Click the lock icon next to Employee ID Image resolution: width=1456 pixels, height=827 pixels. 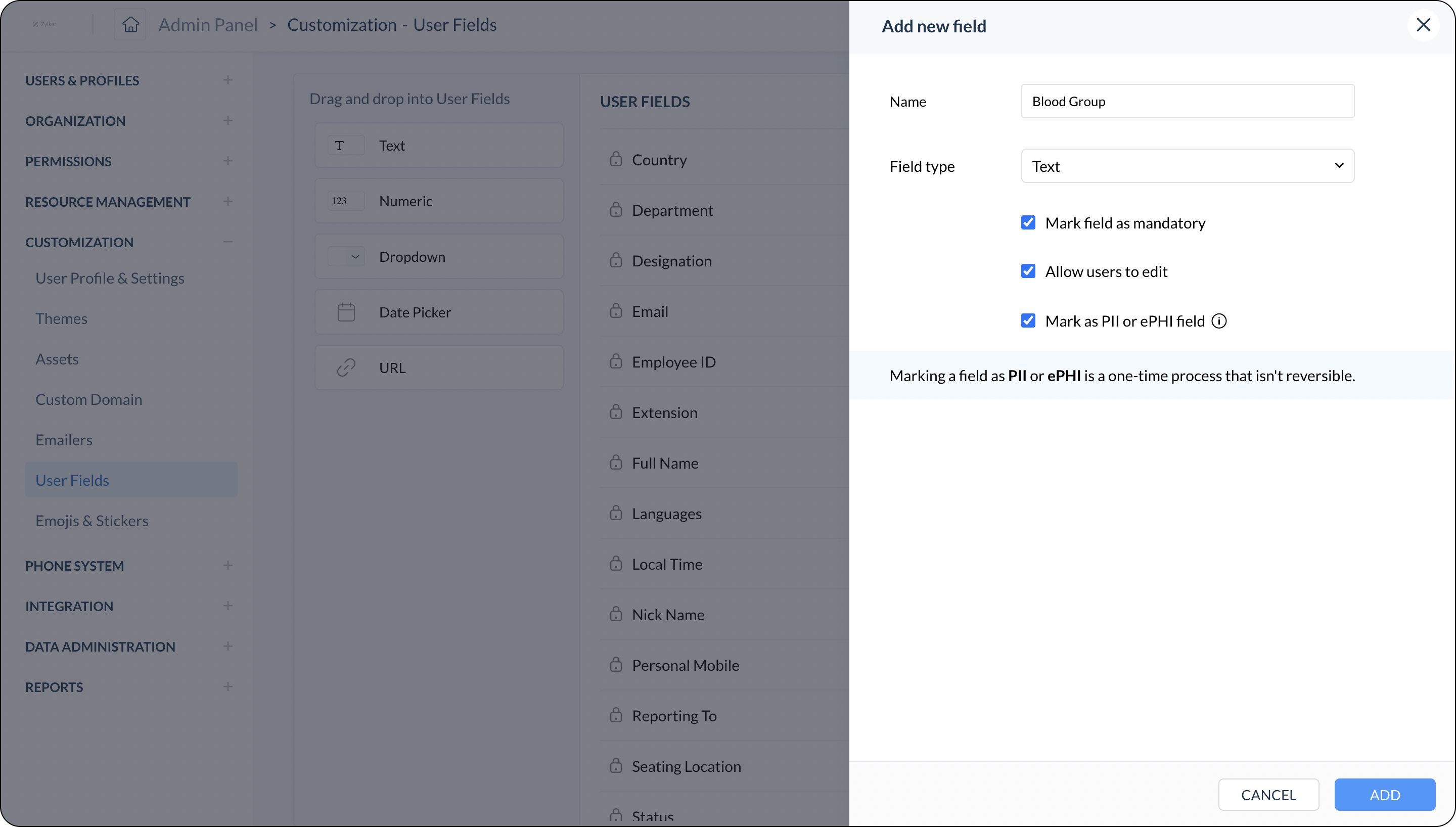click(x=617, y=361)
